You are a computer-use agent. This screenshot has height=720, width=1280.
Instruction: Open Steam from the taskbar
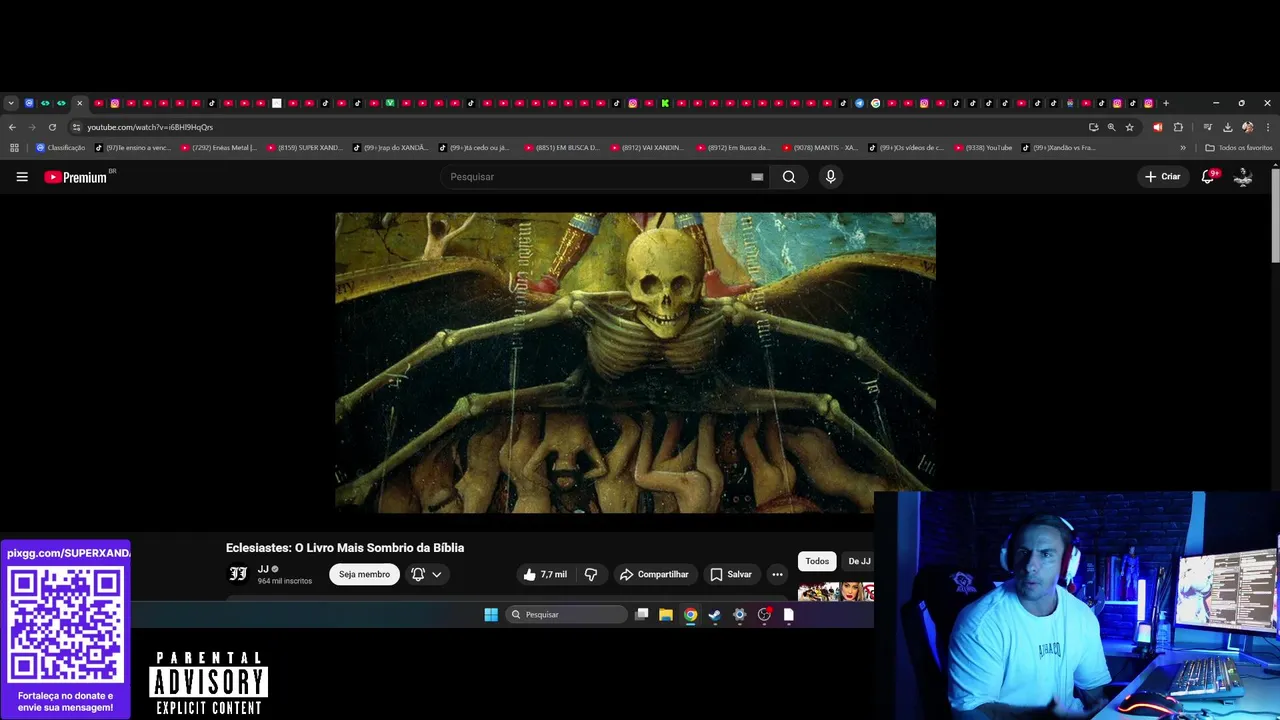point(715,615)
